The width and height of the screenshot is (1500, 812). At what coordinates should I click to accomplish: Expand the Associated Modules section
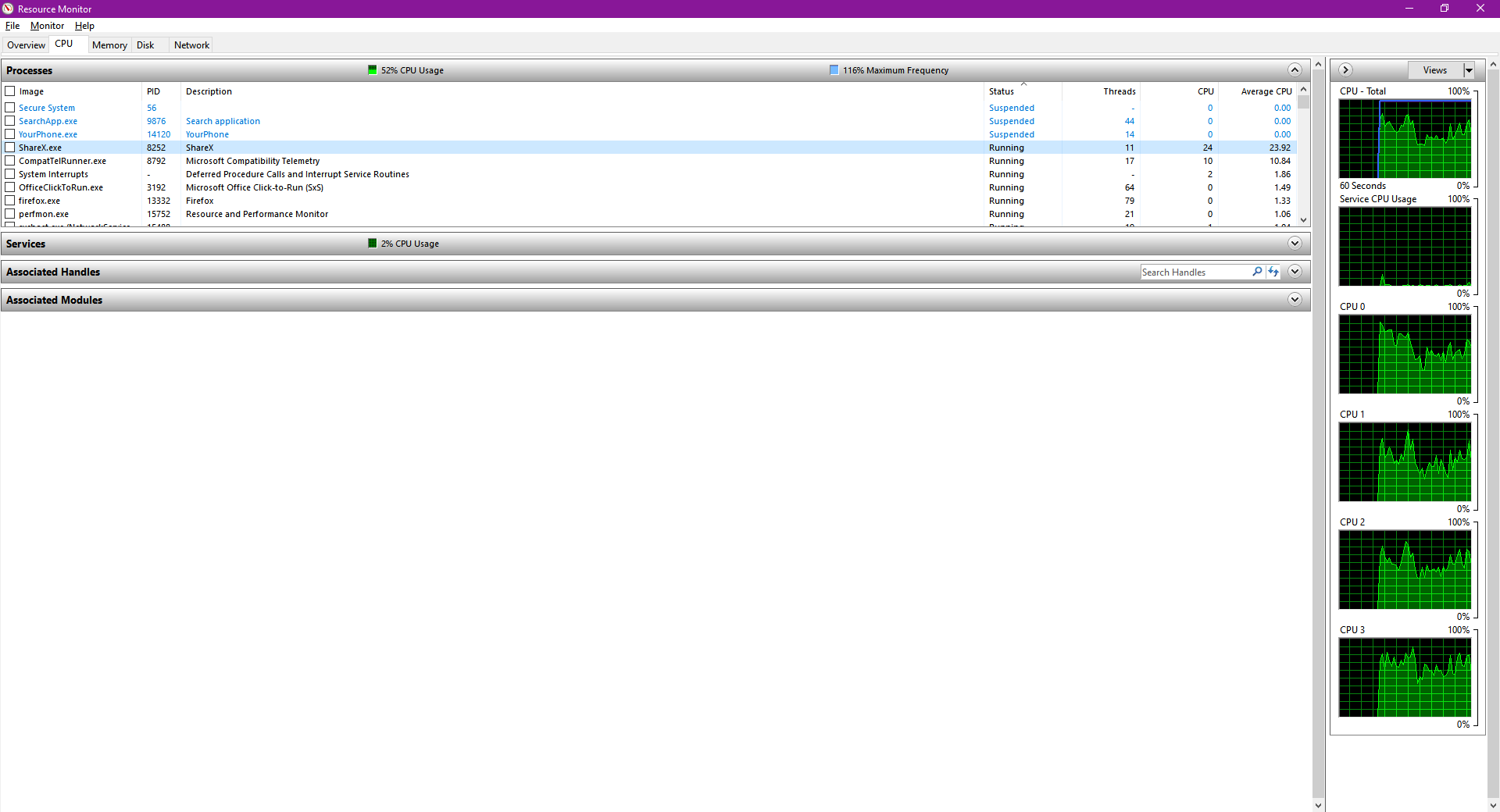point(1295,299)
